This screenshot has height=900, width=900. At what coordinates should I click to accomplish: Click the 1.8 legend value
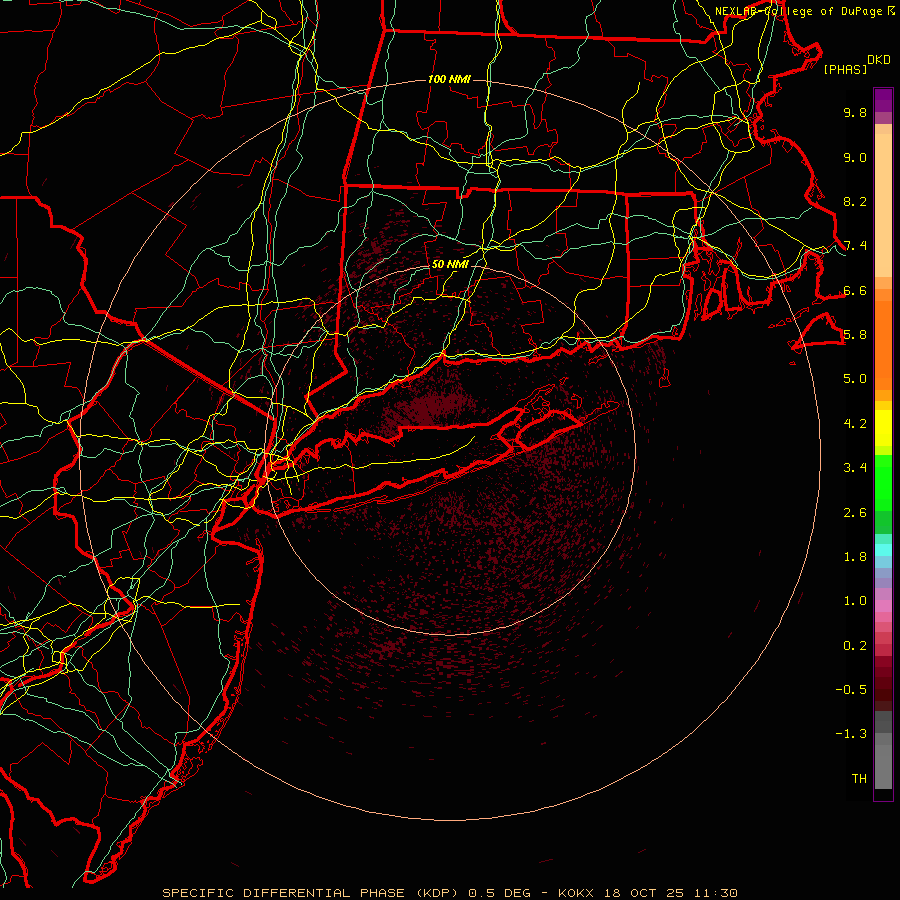855,557
